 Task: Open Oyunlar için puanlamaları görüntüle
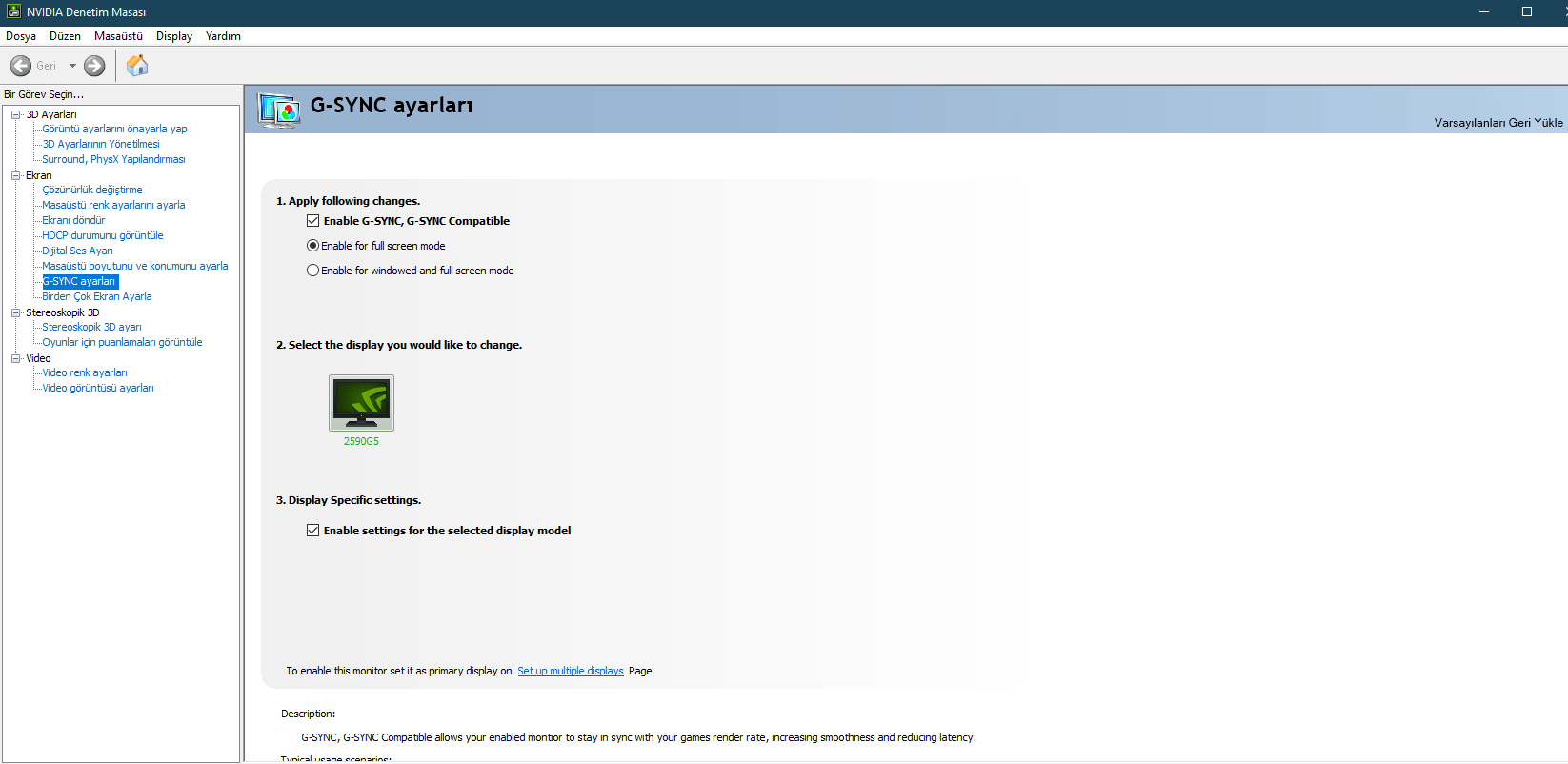122,342
